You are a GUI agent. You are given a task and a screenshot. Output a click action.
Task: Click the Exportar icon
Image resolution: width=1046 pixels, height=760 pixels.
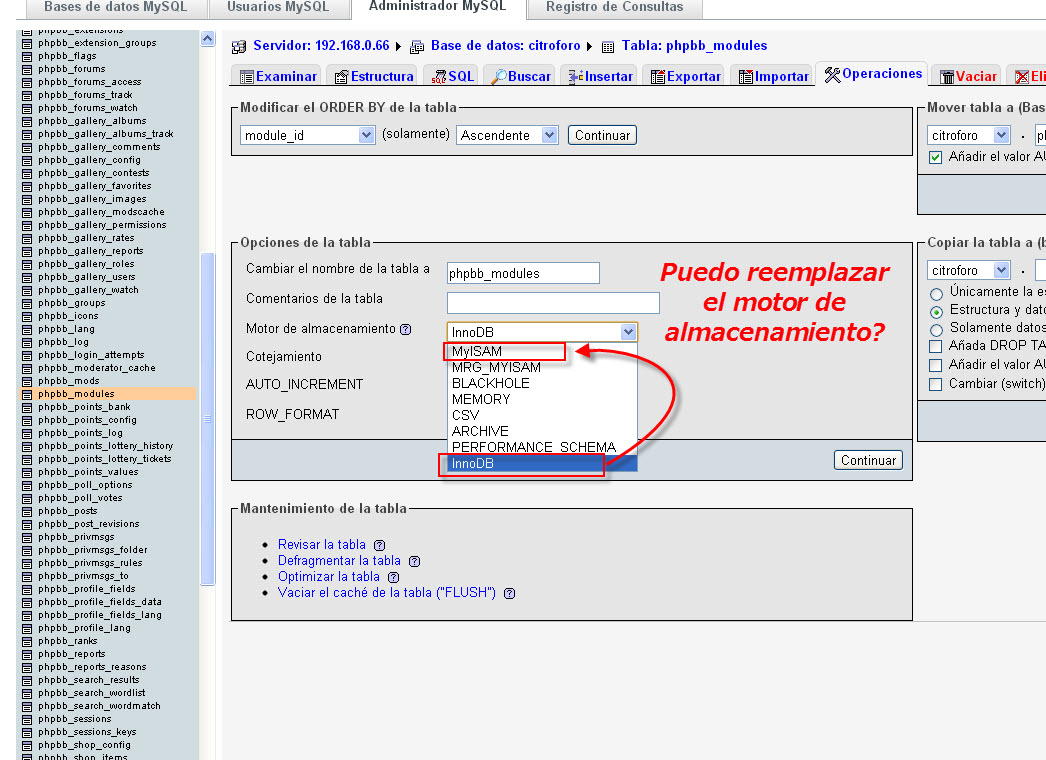tap(658, 75)
